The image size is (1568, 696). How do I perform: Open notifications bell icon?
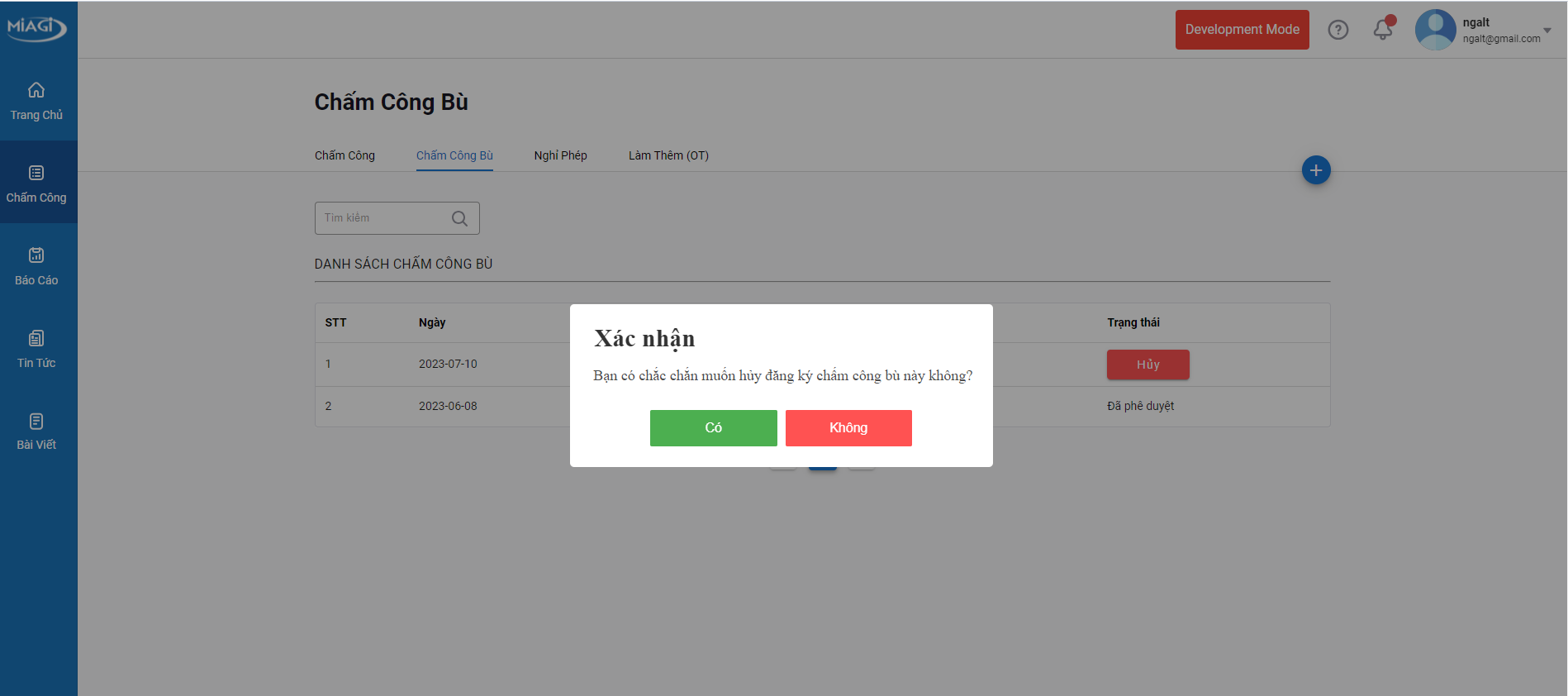[1382, 30]
